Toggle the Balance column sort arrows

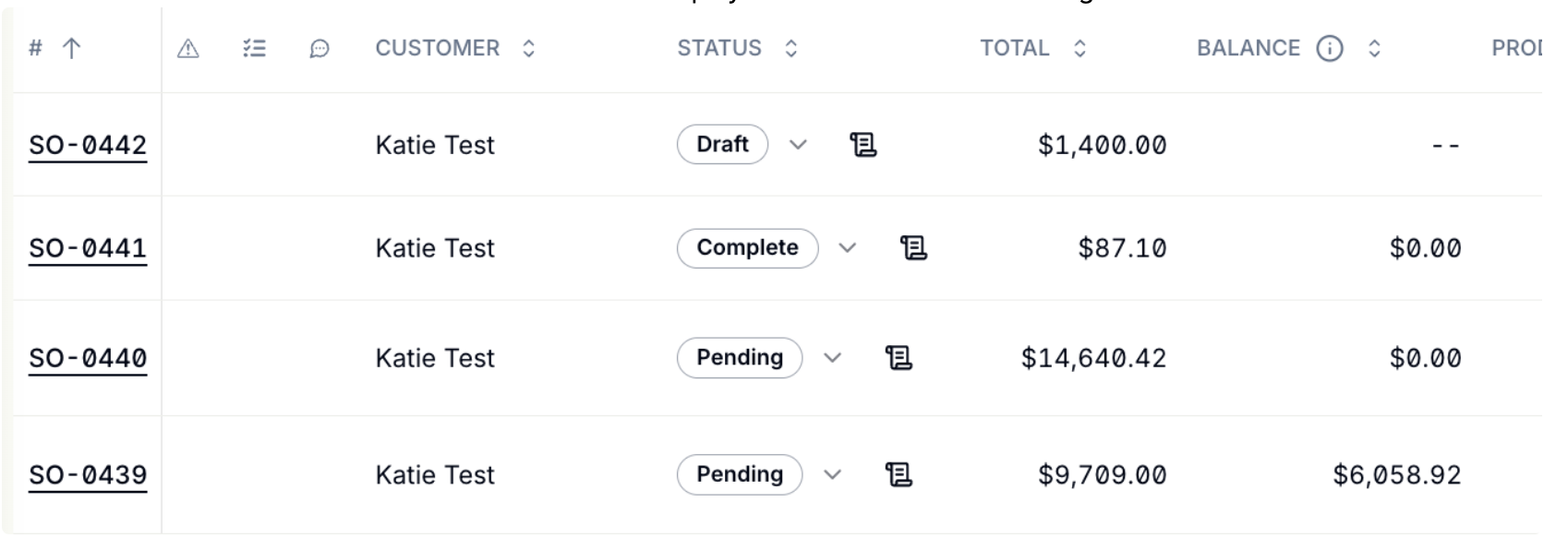pyautogui.click(x=1374, y=48)
